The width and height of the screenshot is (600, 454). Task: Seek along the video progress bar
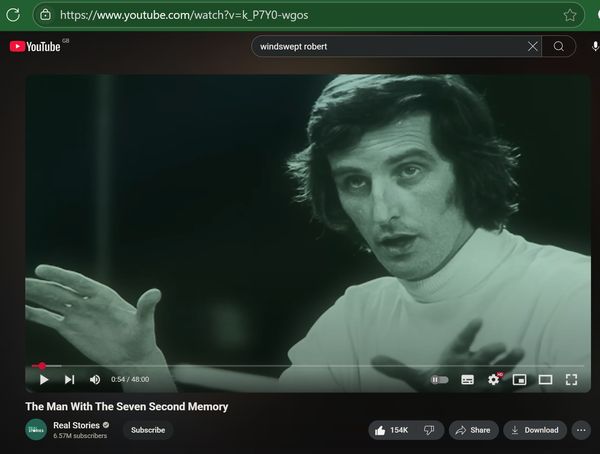click(308, 366)
